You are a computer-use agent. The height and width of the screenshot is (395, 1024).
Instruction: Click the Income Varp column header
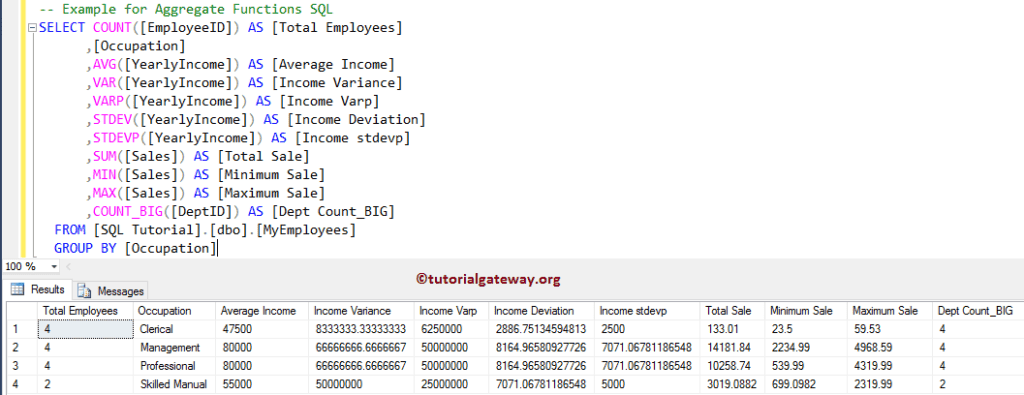[451, 311]
